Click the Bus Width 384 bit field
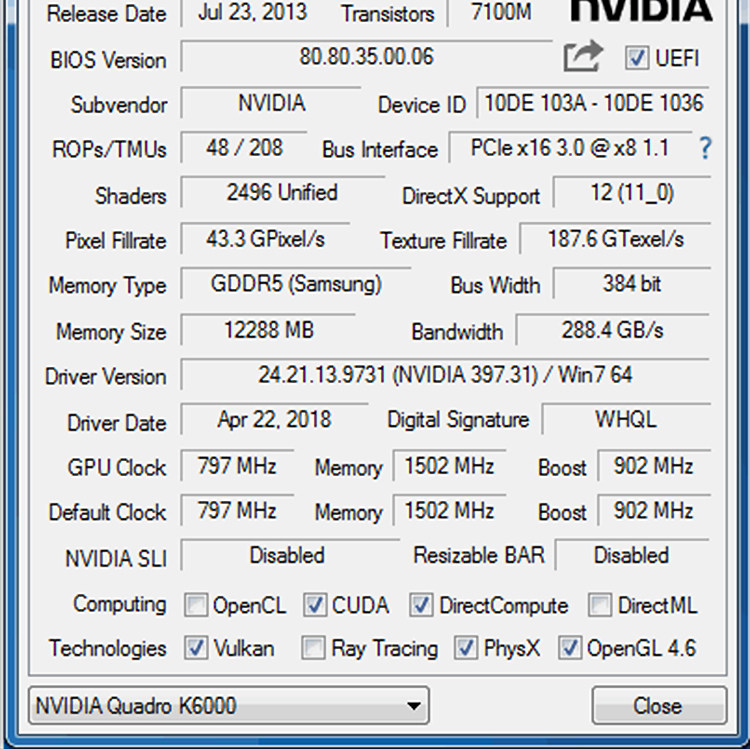This screenshot has width=750, height=749. (632, 284)
